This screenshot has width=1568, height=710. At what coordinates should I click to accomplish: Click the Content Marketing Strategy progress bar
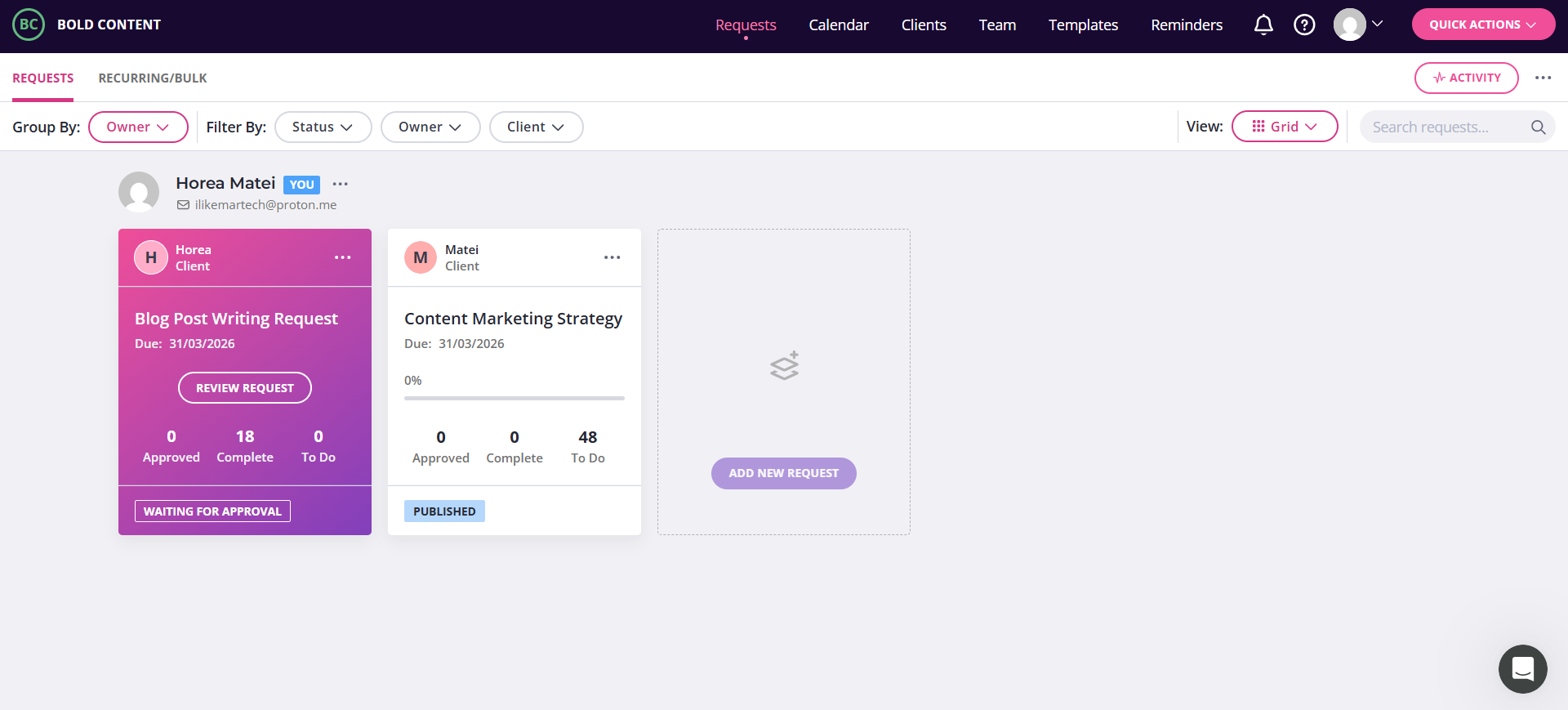coord(514,398)
